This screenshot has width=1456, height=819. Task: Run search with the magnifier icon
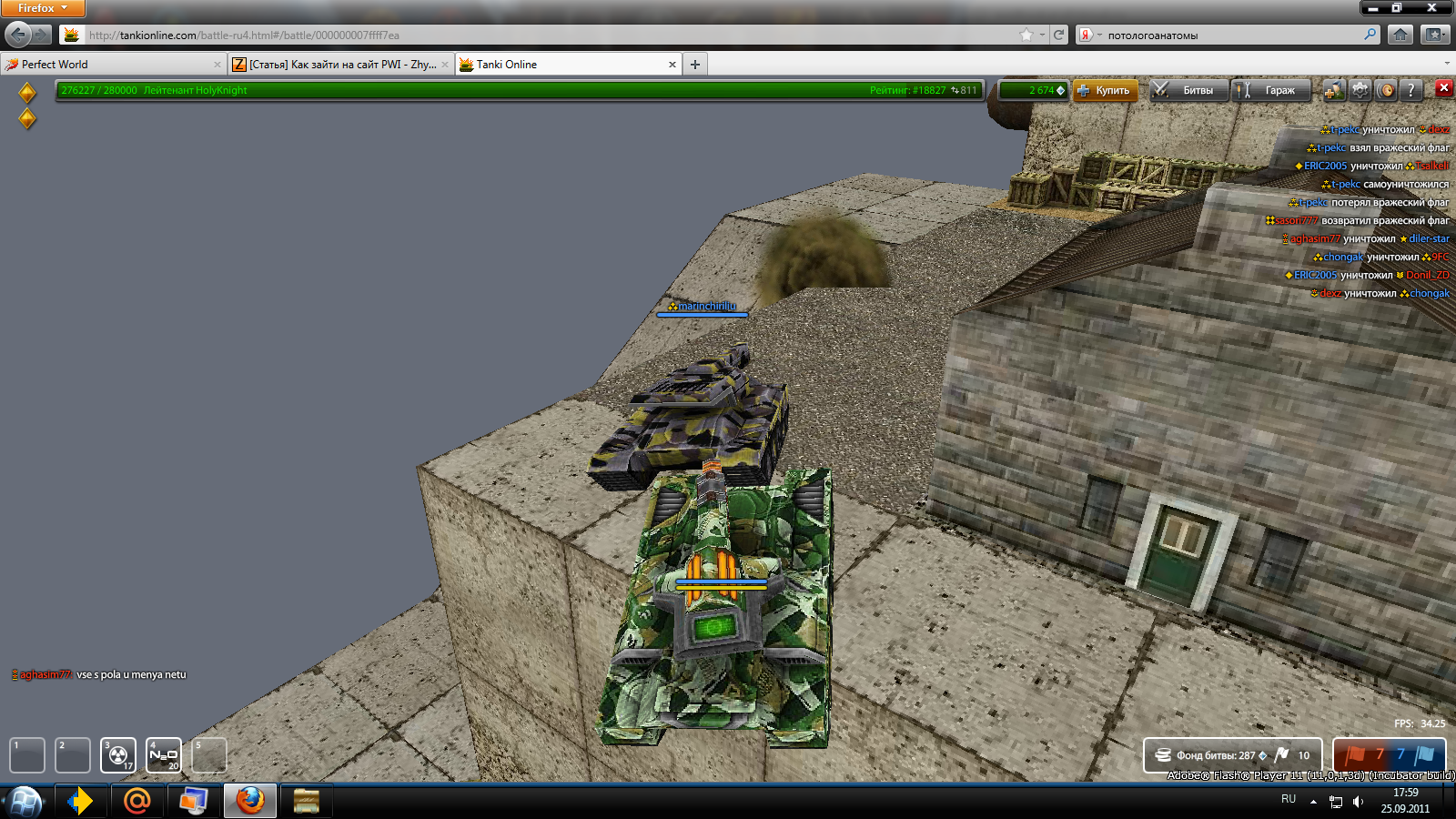coord(1370,35)
